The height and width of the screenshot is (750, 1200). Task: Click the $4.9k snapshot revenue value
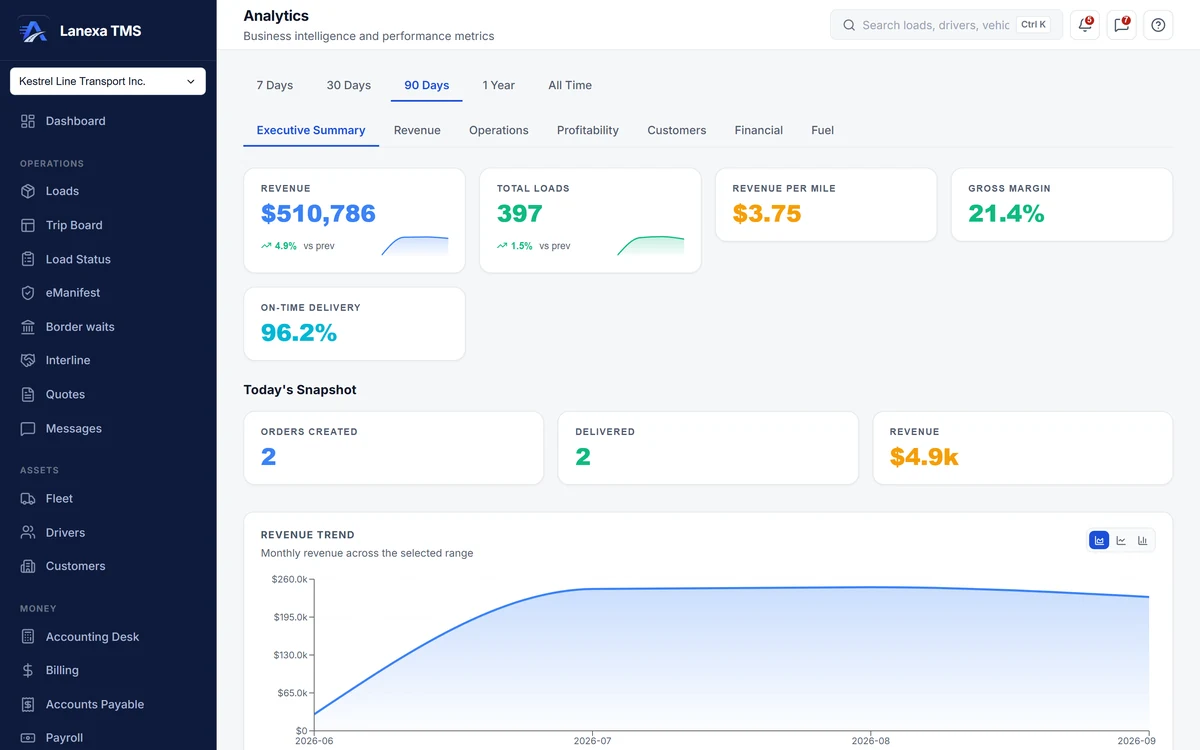(924, 457)
